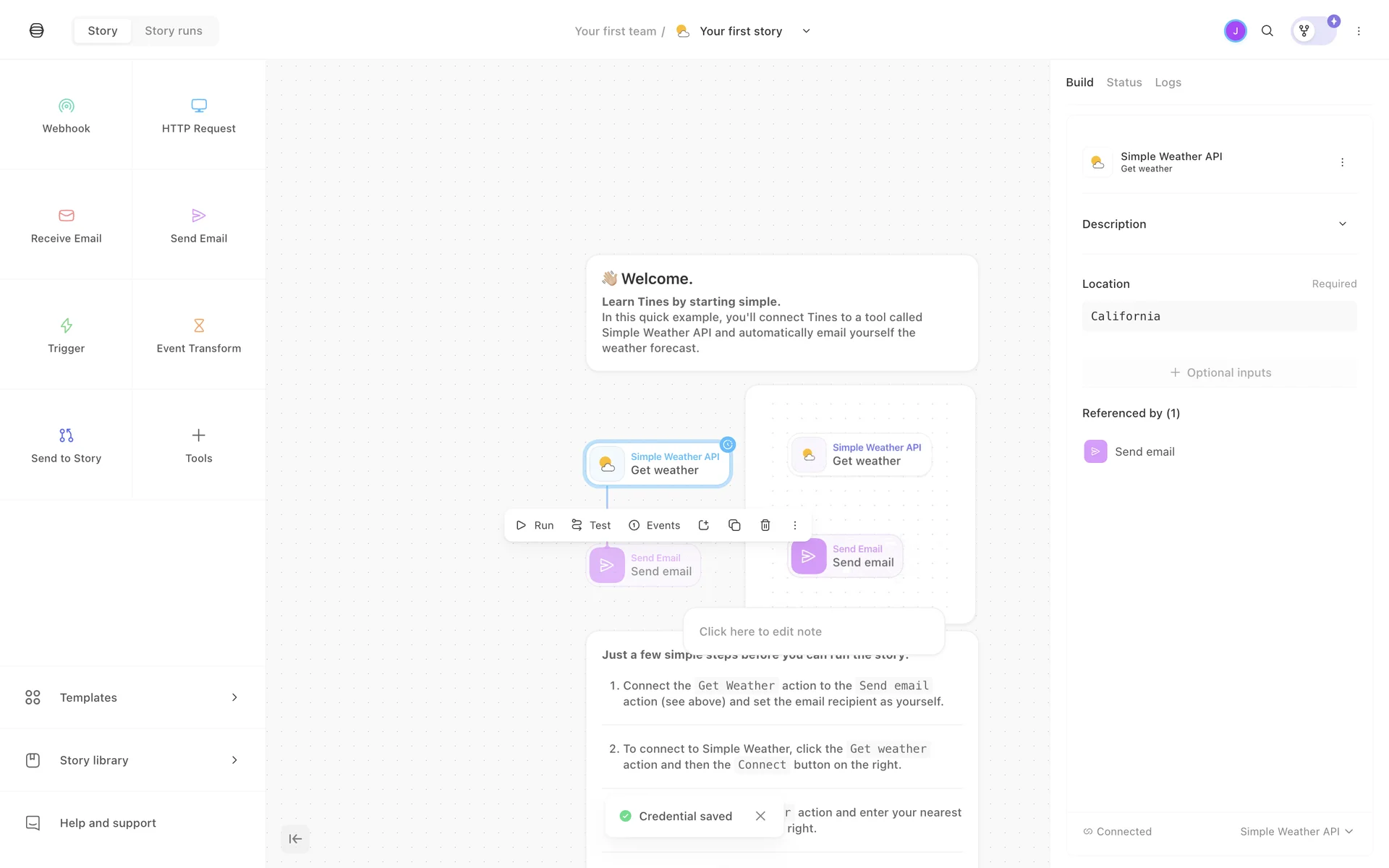This screenshot has width=1389, height=868.
Task: Expand Templates in the sidebar
Action: coord(132,697)
